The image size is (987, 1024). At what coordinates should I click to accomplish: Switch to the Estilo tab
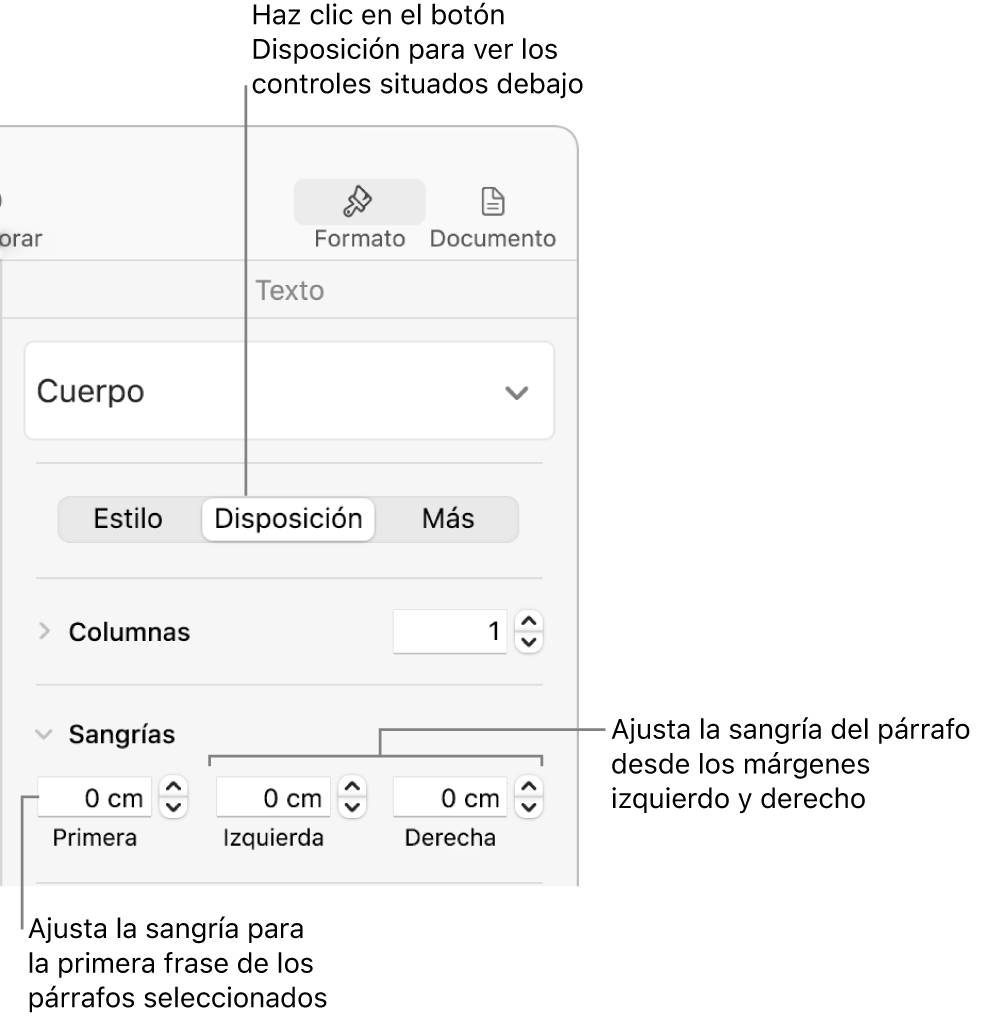(128, 519)
